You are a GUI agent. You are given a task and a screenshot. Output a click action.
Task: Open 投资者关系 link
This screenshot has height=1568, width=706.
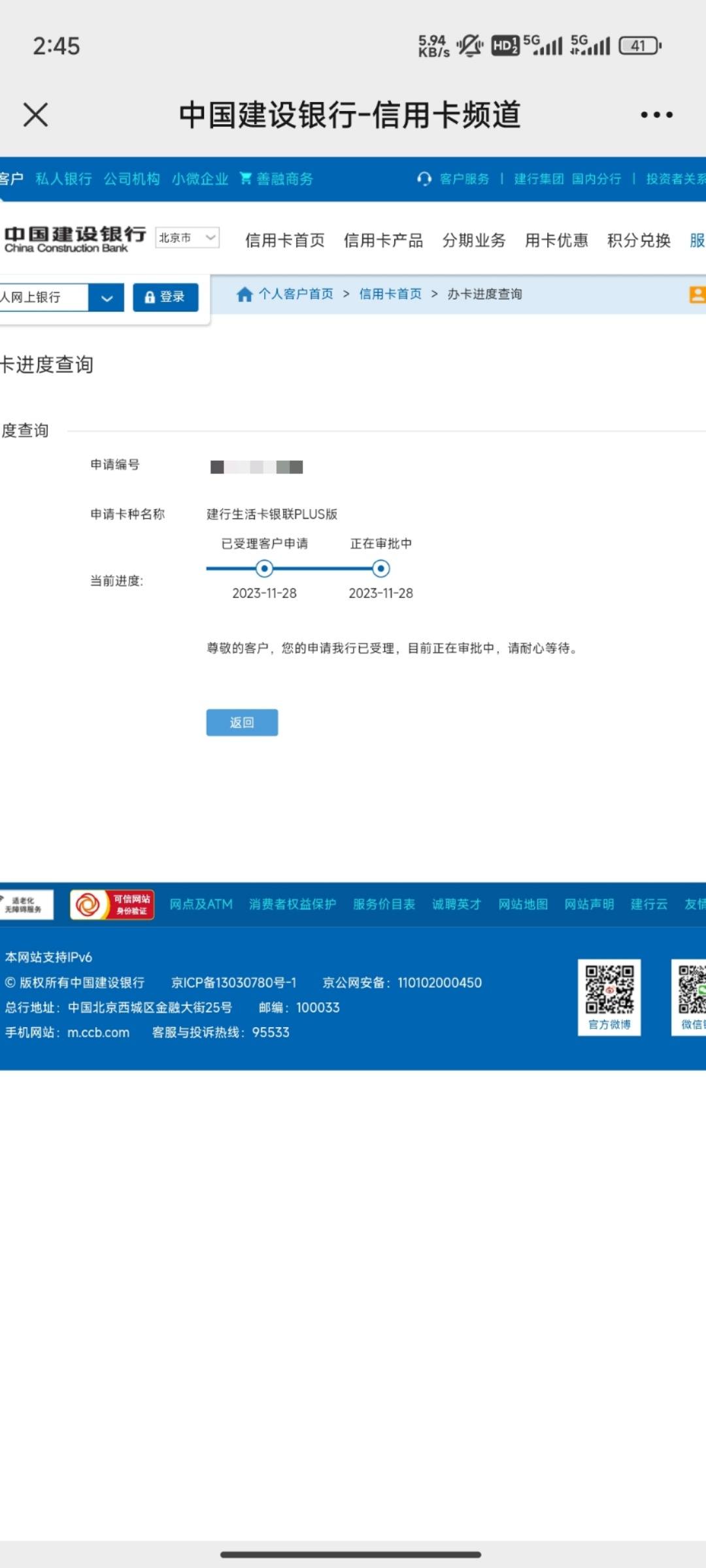[676, 179]
